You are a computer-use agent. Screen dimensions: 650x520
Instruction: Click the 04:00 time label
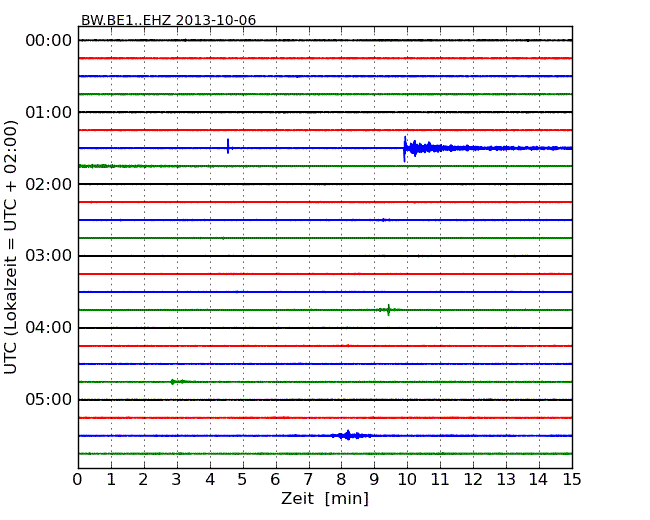[49, 328]
